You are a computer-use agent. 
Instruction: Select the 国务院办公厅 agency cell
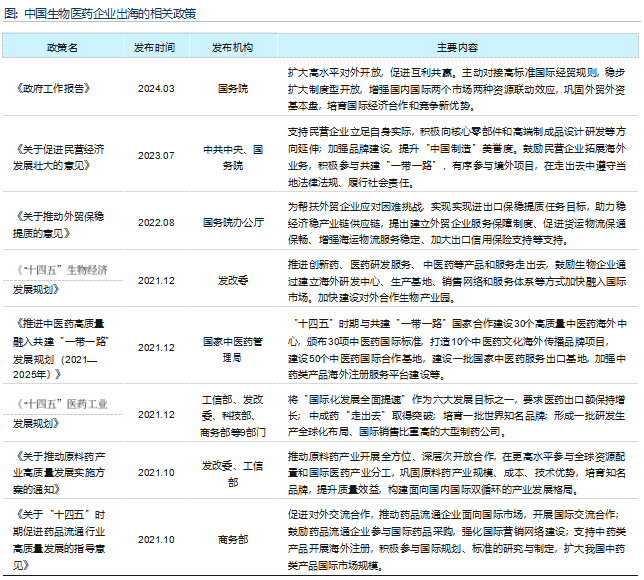tap(232, 222)
